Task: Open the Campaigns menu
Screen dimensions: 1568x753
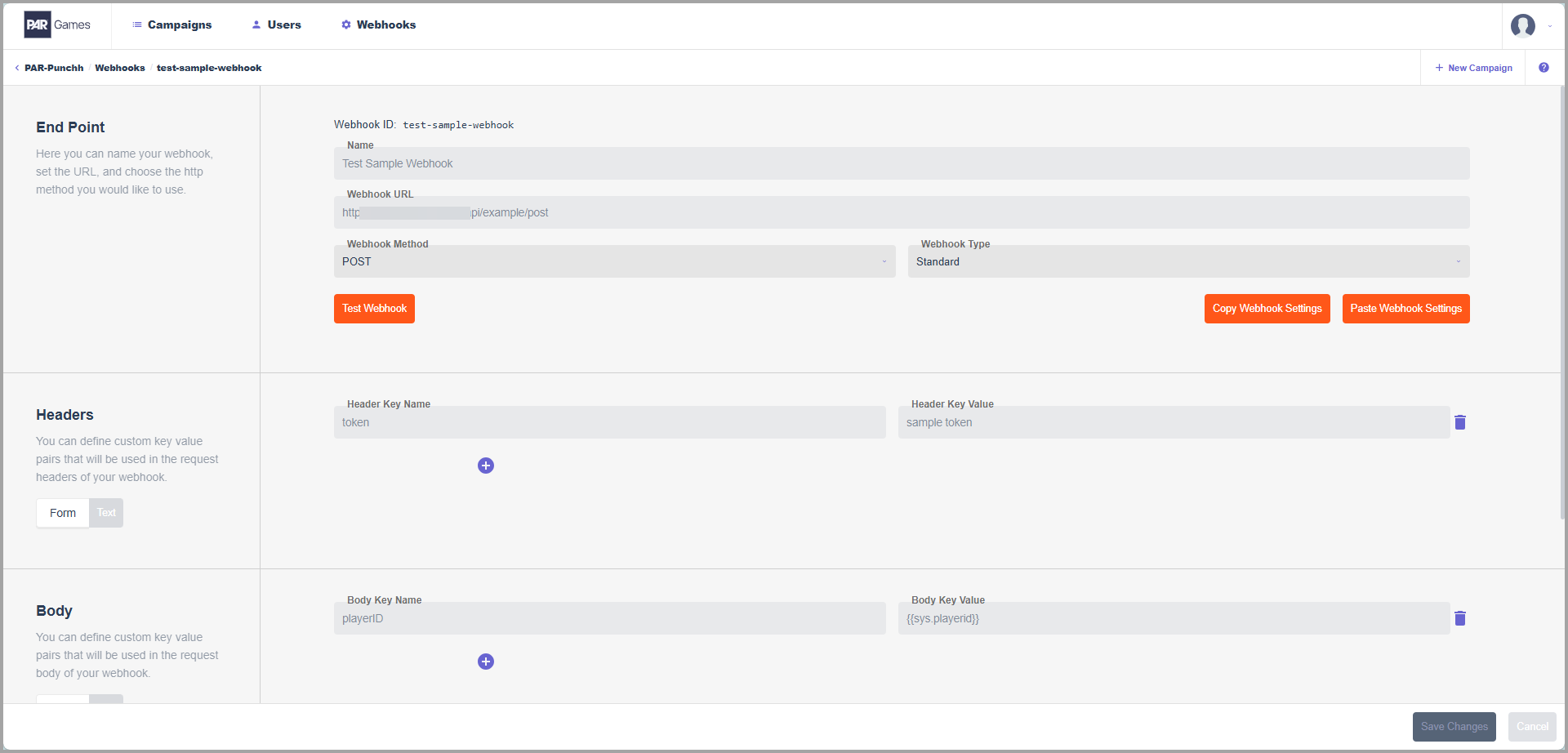Action: point(171,25)
